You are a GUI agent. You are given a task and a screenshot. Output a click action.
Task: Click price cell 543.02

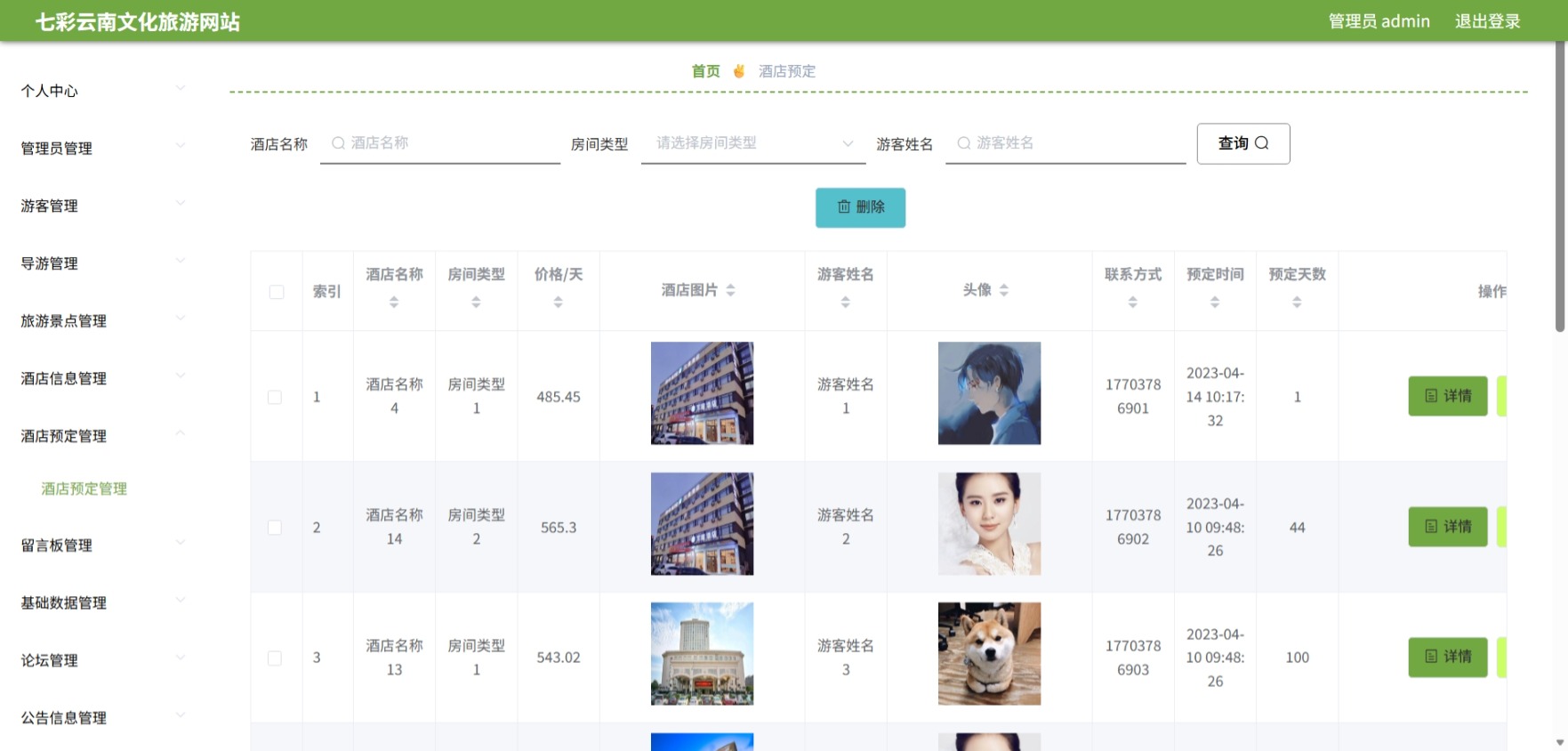pyautogui.click(x=559, y=658)
